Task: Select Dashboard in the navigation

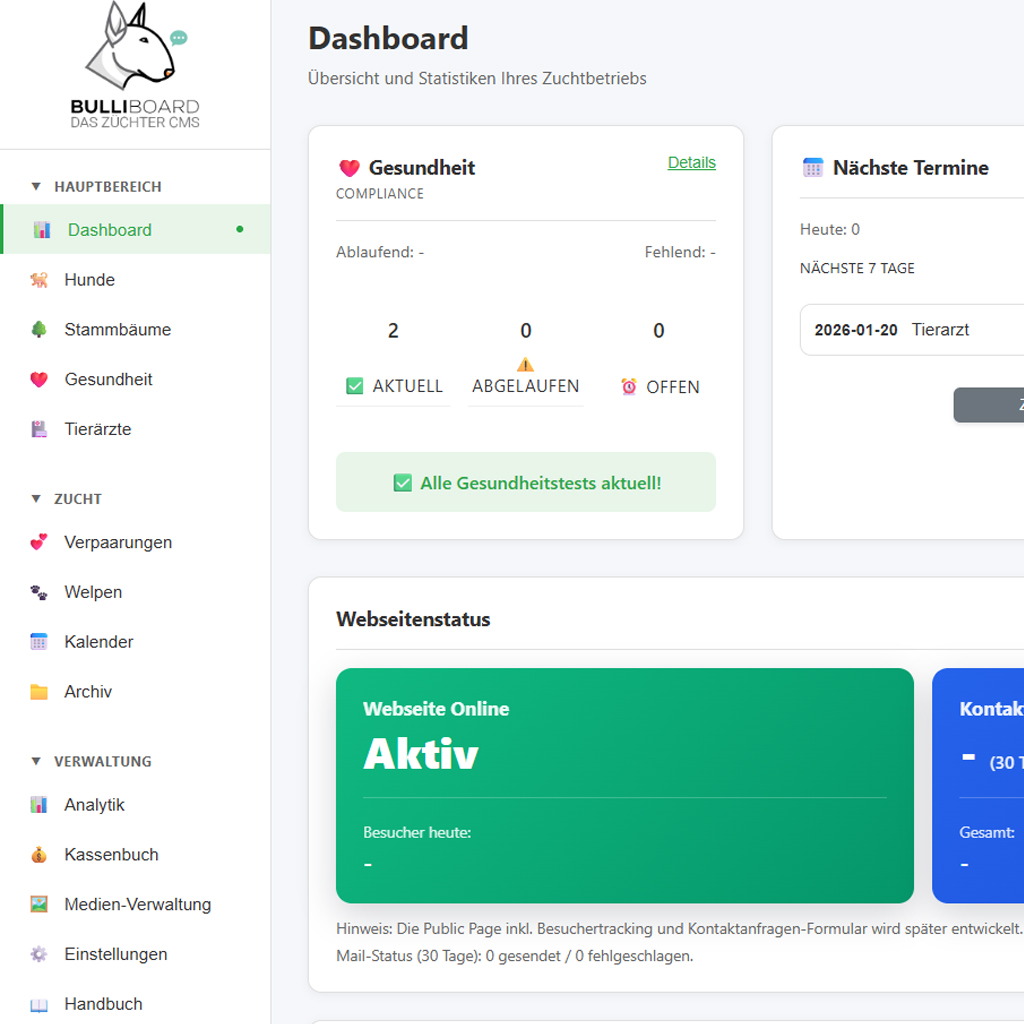Action: 110,229
